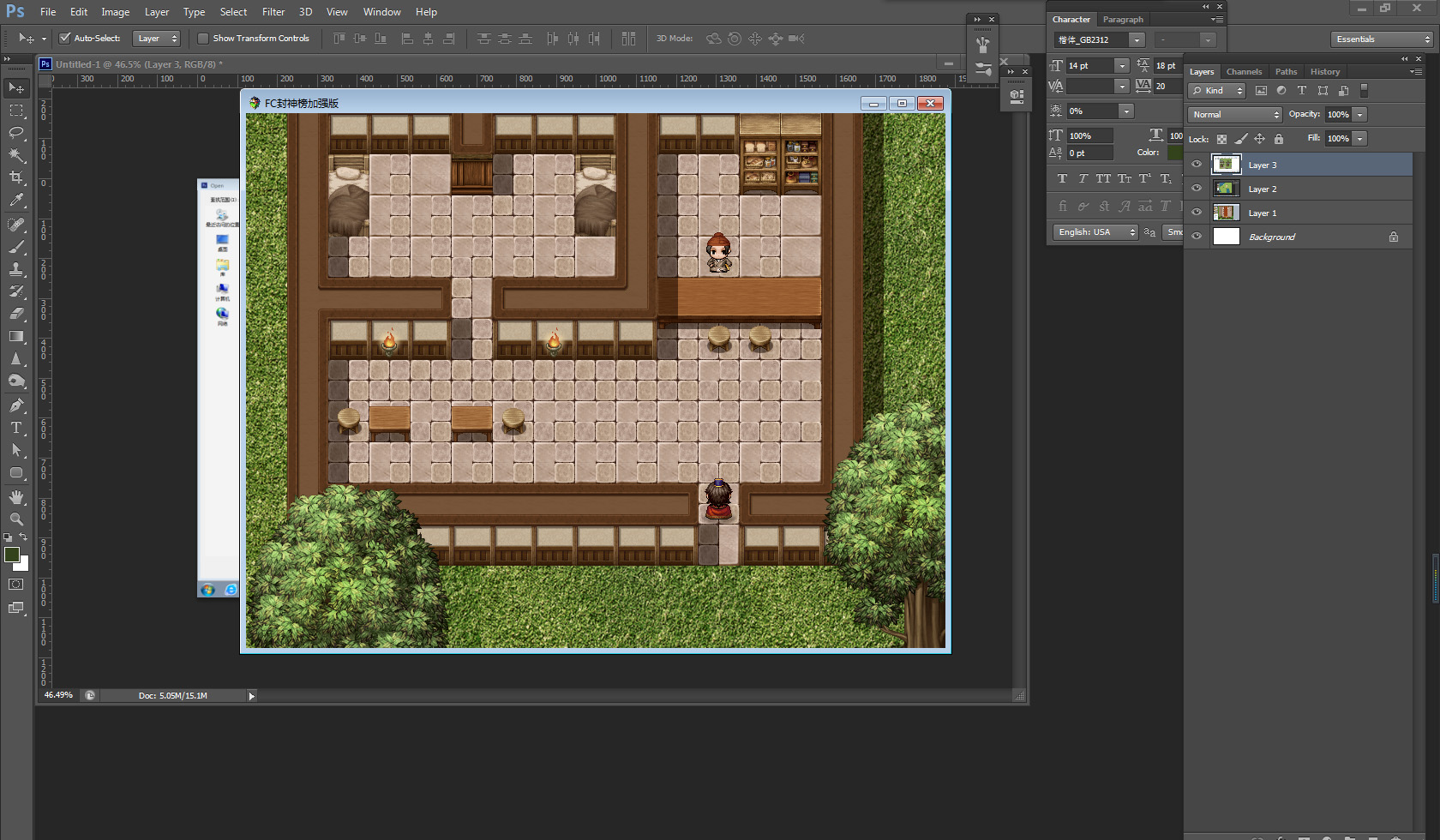Open the Essentials workspace dropdown
The width and height of the screenshot is (1440, 840).
(x=1382, y=39)
